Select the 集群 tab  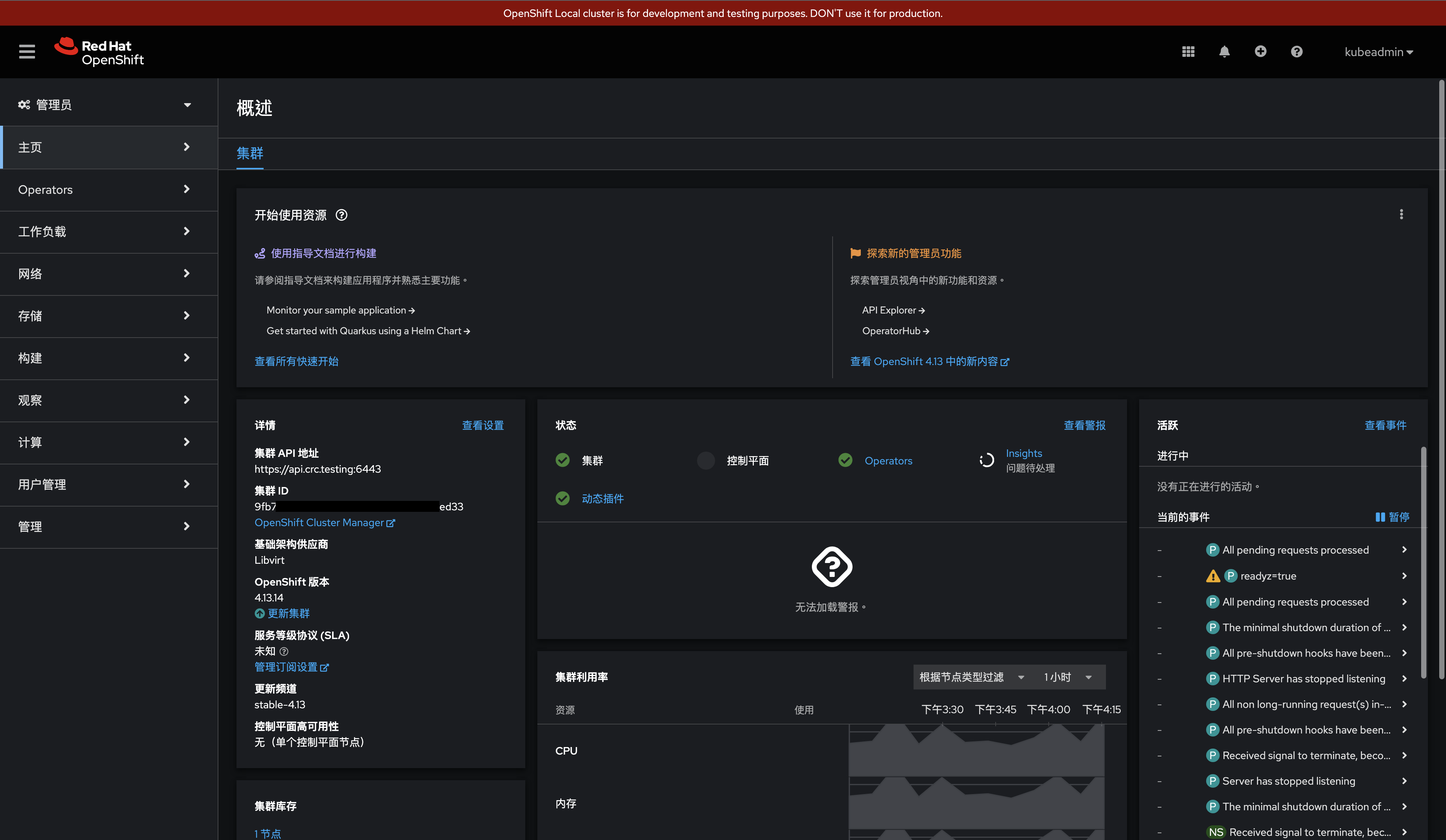click(x=250, y=154)
